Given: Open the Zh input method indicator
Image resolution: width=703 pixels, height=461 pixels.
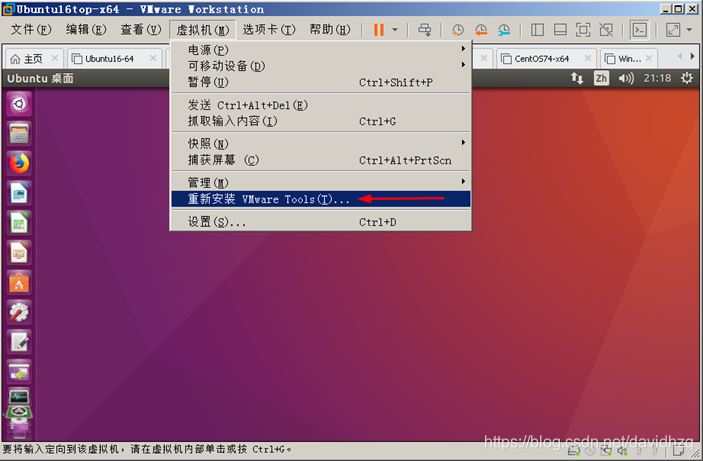Looking at the screenshot, I should [x=601, y=78].
